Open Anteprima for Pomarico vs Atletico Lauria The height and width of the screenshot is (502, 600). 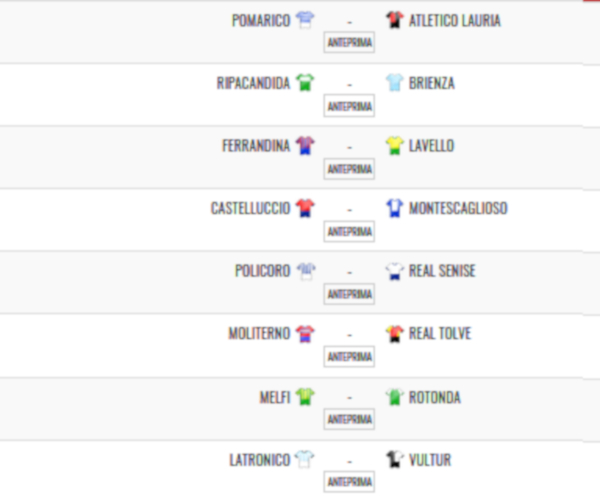pos(349,42)
